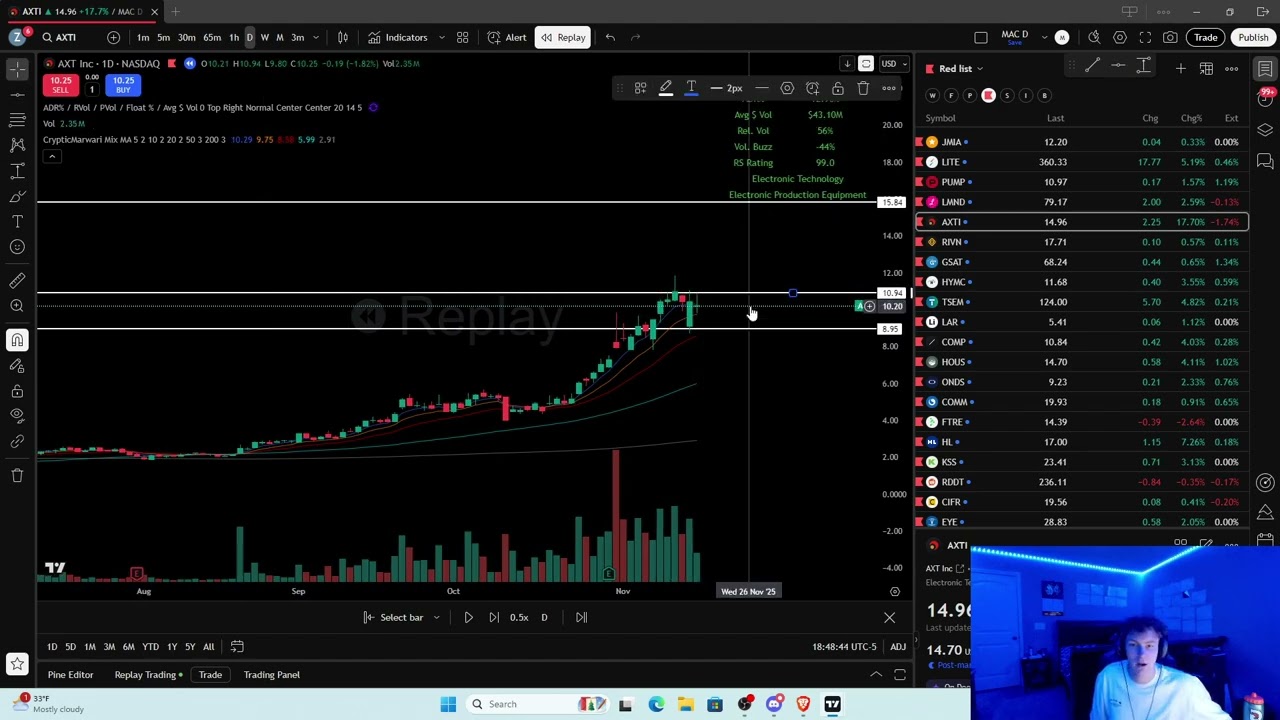Toggle the Replay mode button
1280x720 pixels.
pyautogui.click(x=563, y=37)
